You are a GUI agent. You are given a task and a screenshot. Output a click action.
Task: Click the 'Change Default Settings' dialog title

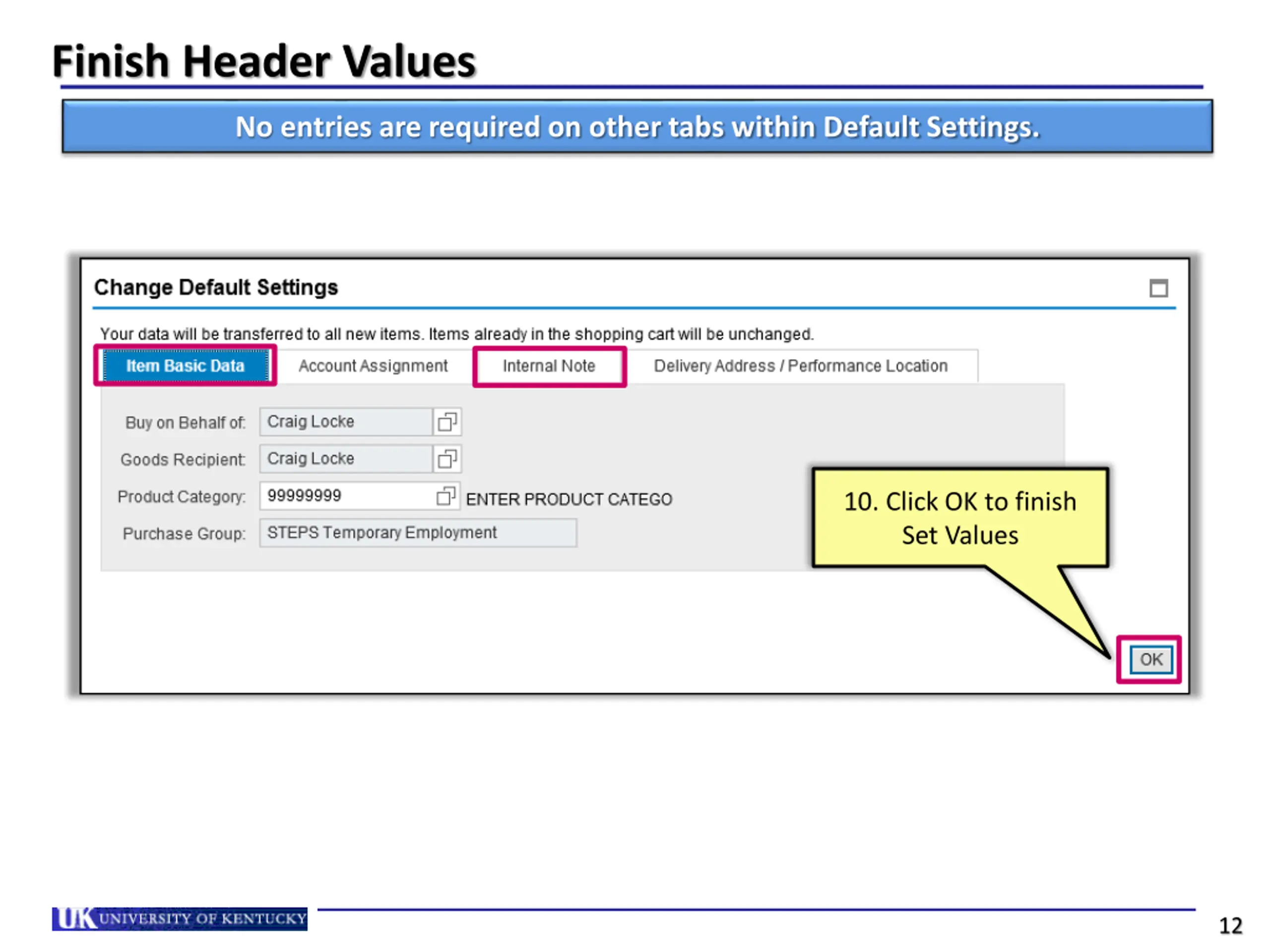[x=216, y=288]
